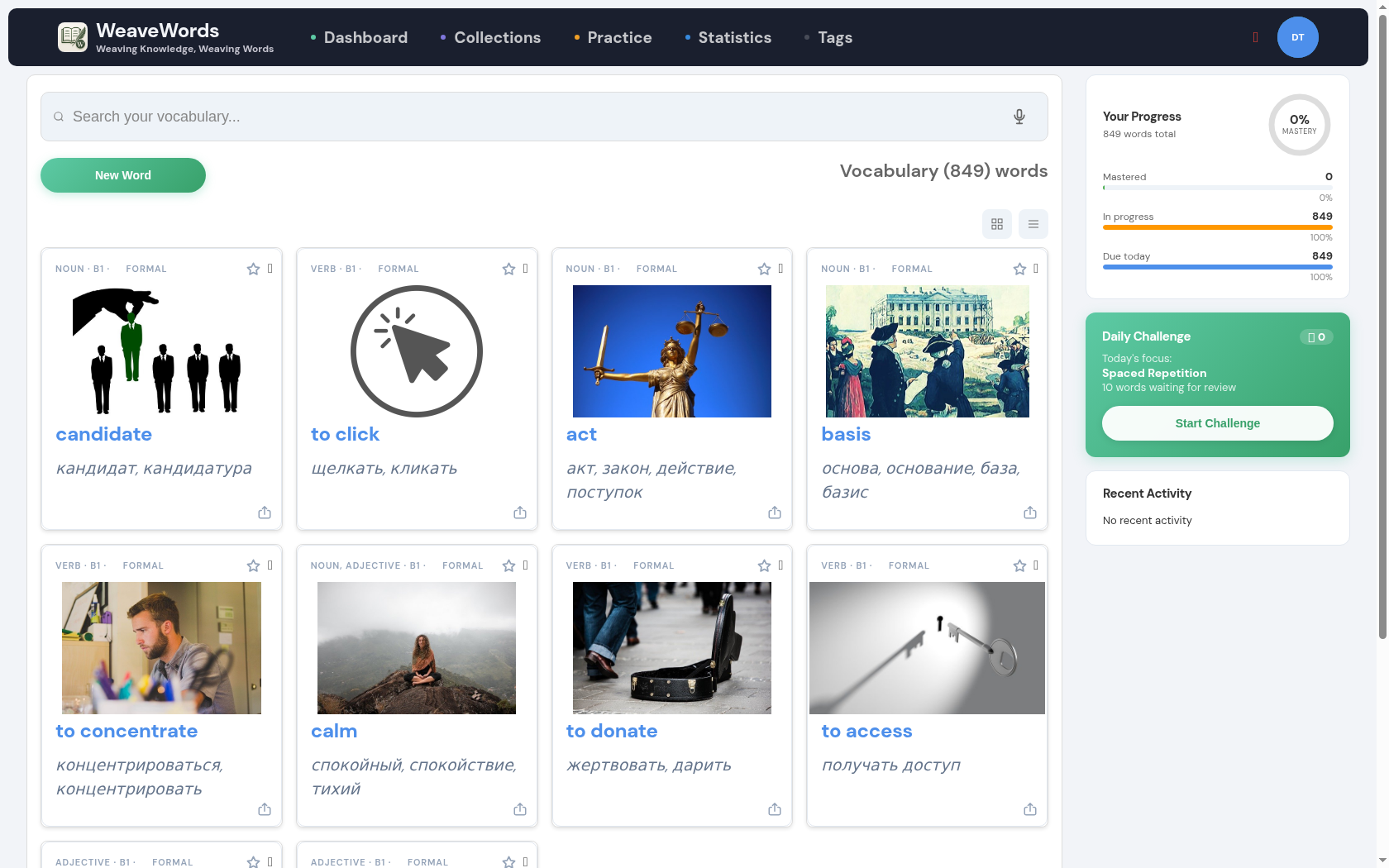The image size is (1389, 868).
Task: Click share icon on the act card
Action: point(775,513)
